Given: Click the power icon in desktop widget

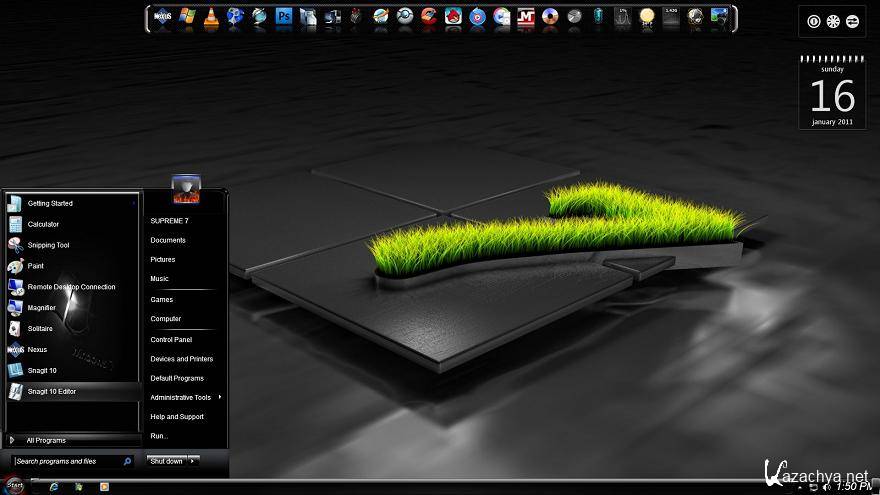Looking at the screenshot, I should coord(813,21).
